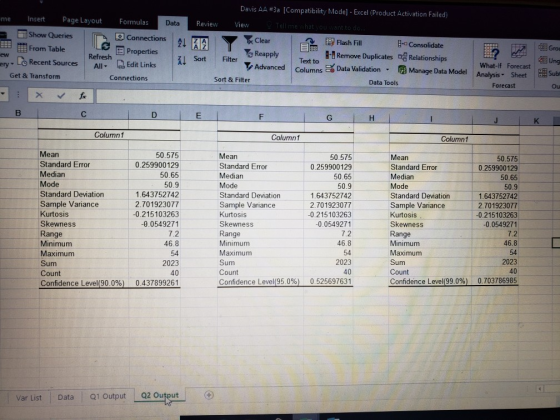Select column F header
This screenshot has width=560, height=420.
pos(261,117)
